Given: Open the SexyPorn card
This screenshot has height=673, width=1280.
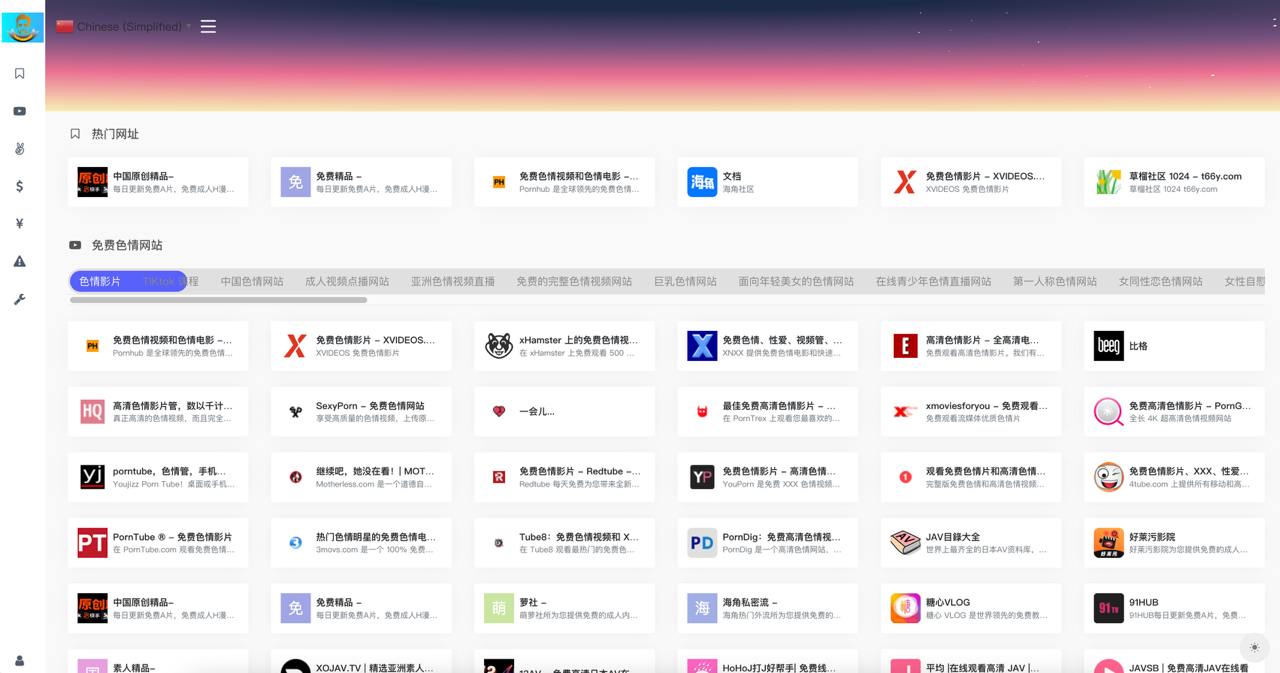Looking at the screenshot, I should (361, 412).
